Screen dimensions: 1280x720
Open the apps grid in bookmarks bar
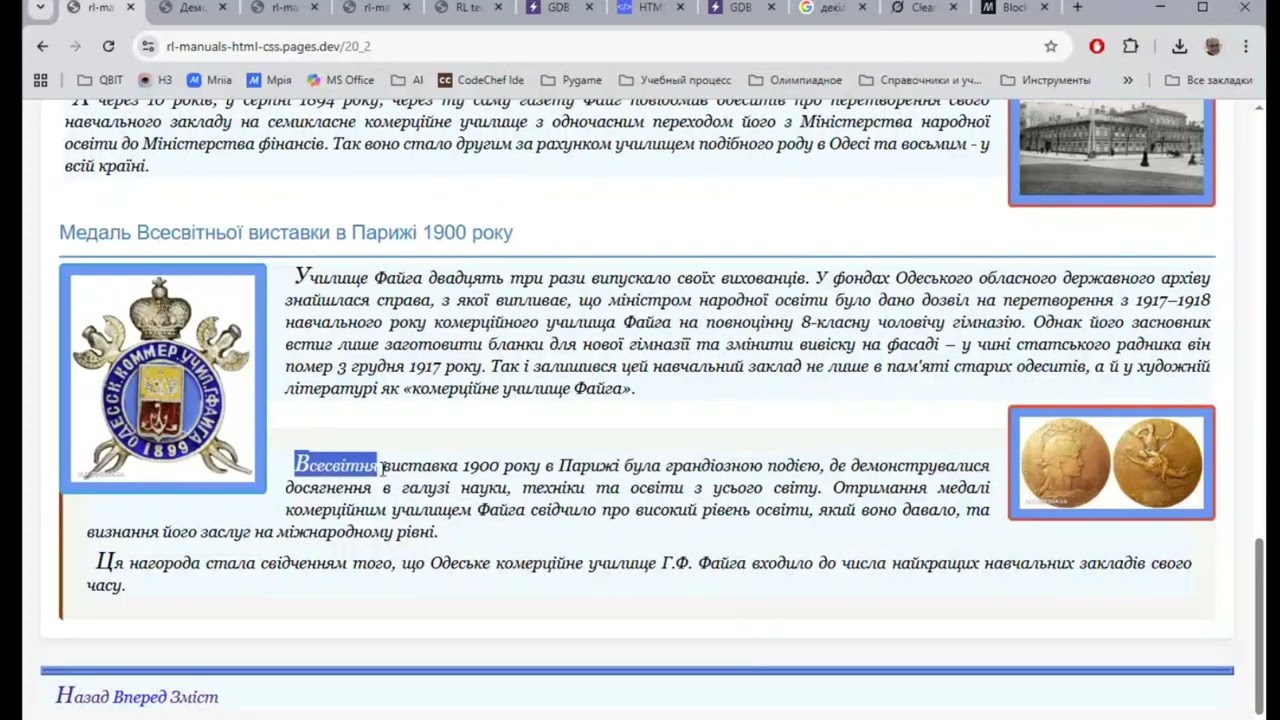tap(40, 80)
